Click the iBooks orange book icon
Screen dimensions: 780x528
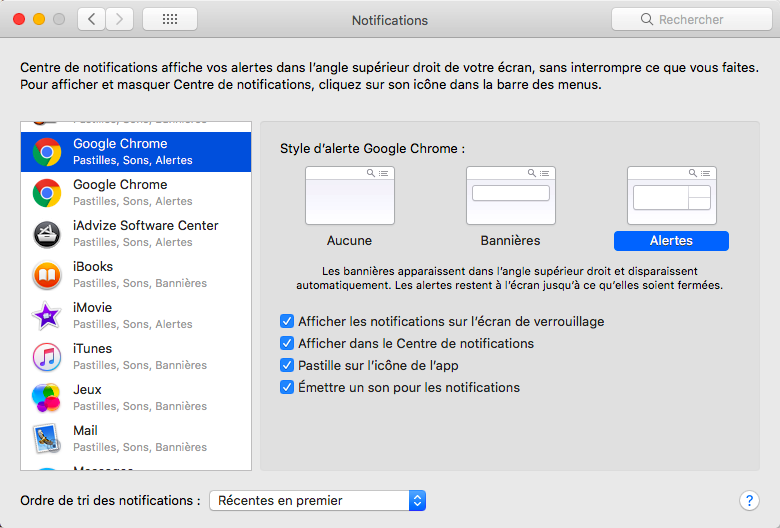(x=47, y=275)
